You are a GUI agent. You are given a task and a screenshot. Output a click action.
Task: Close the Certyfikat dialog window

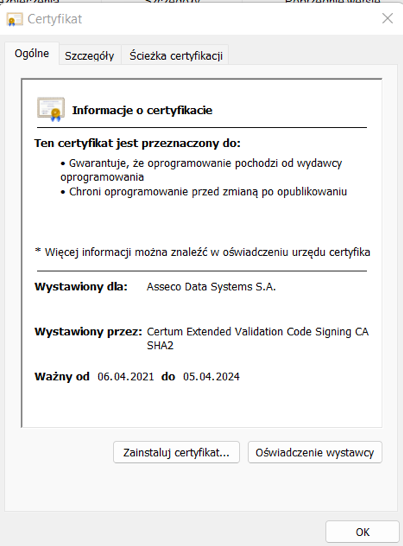click(388, 18)
